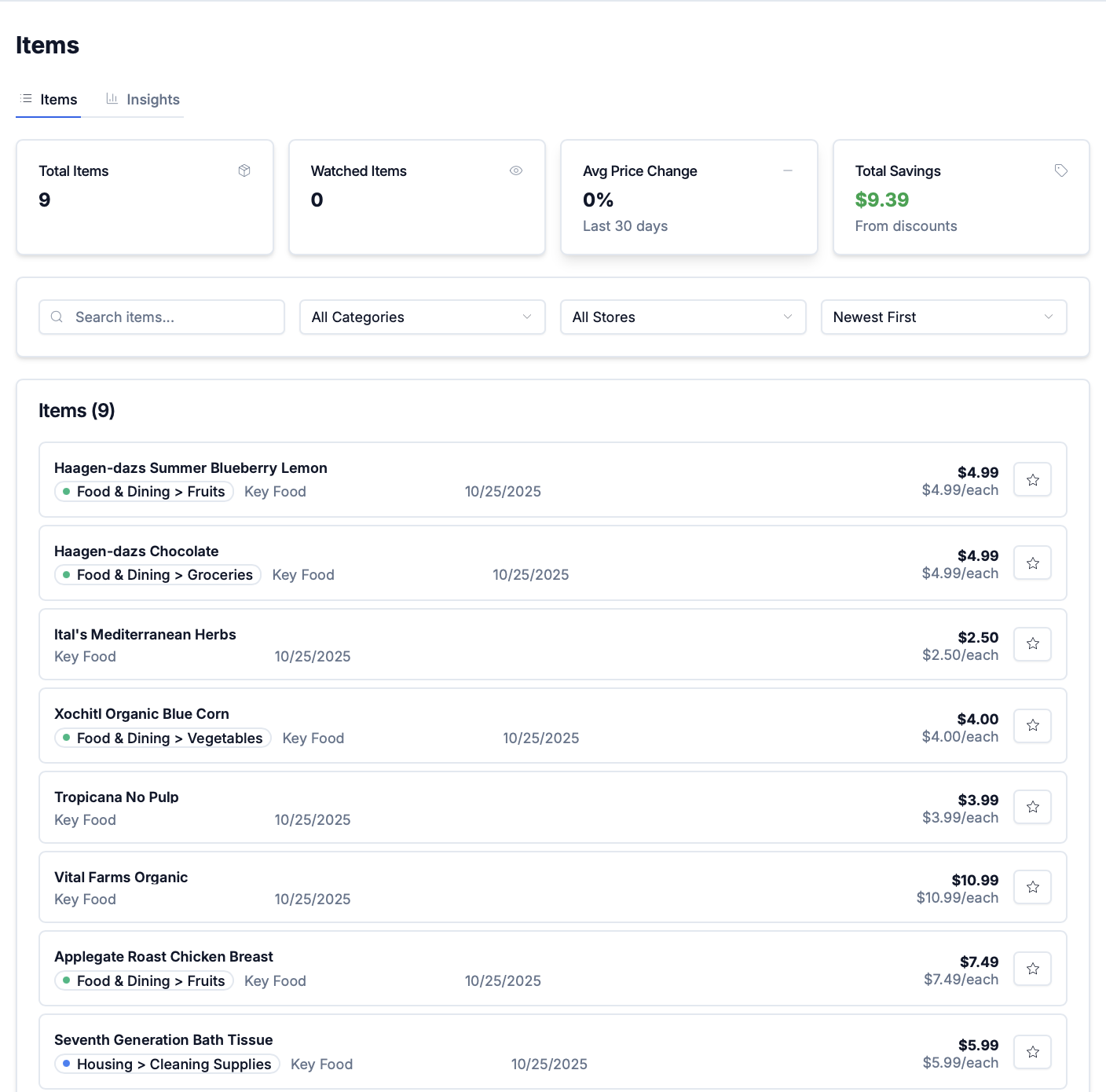Open the Newest First sort dropdown
This screenshot has height=1092, width=1106.
pyautogui.click(x=943, y=317)
